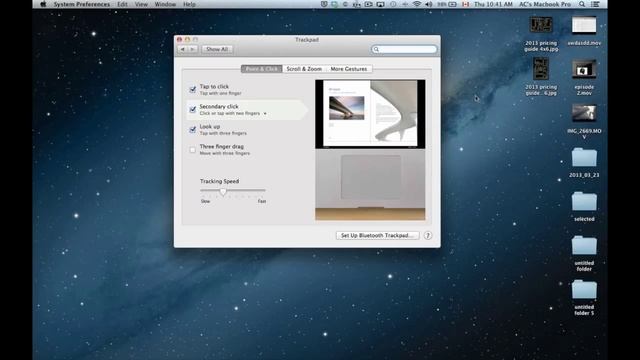Click the preferences search field
Screen dimensions: 640x360
(x=404, y=49)
